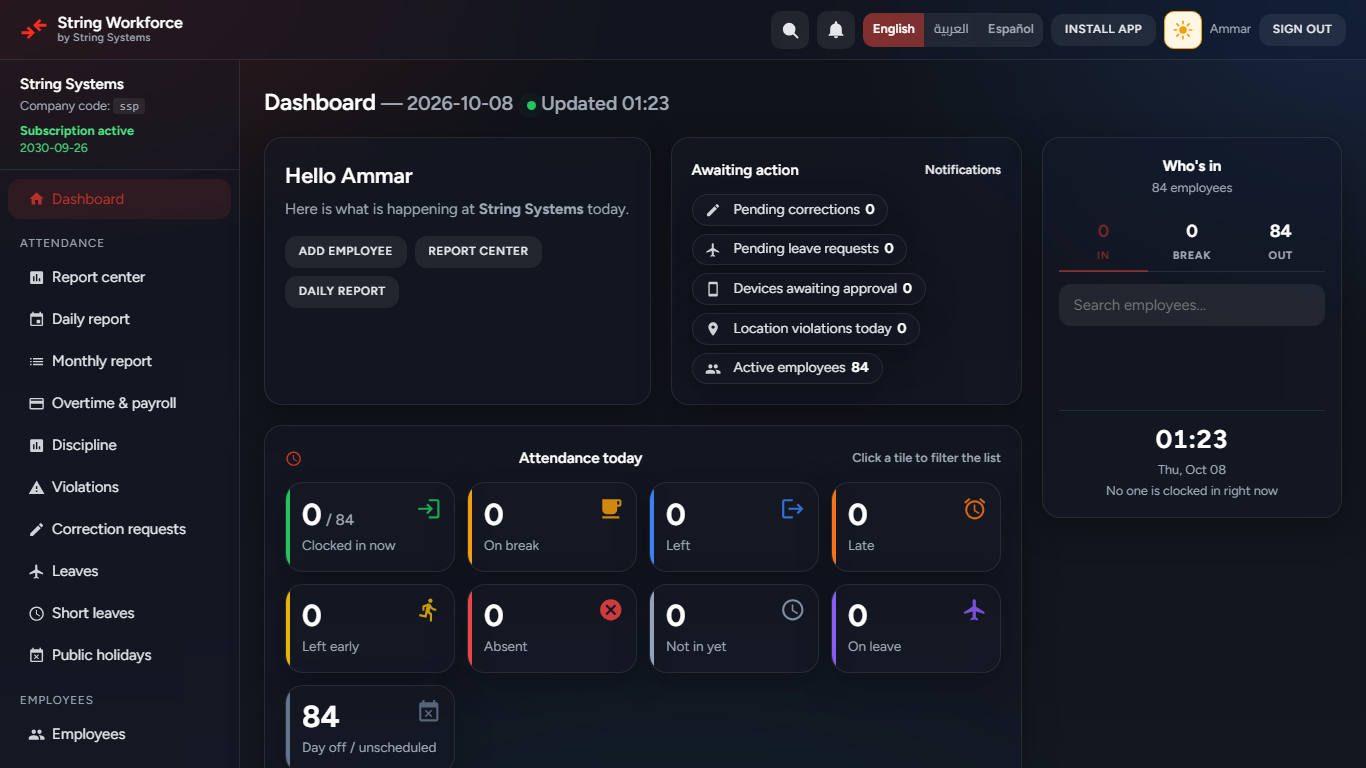Click the clock icon on Not in yet tile

[792, 610]
